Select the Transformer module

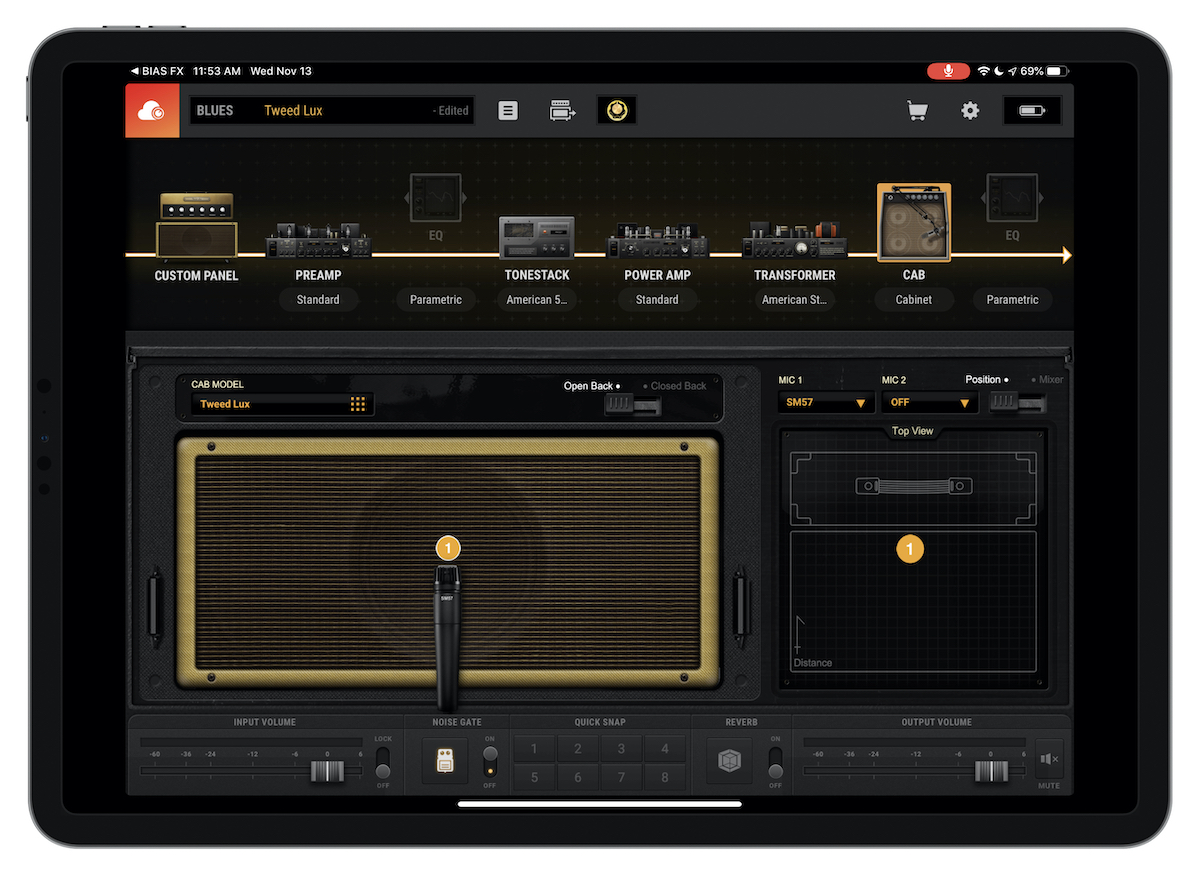[795, 240]
